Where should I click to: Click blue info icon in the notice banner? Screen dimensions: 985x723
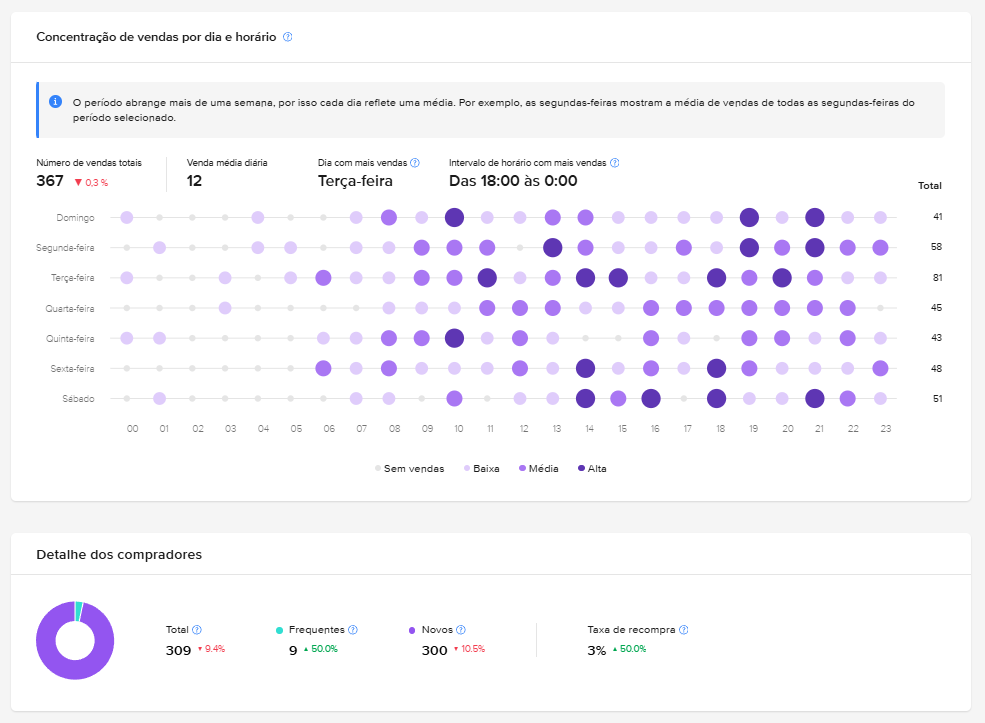(x=55, y=102)
